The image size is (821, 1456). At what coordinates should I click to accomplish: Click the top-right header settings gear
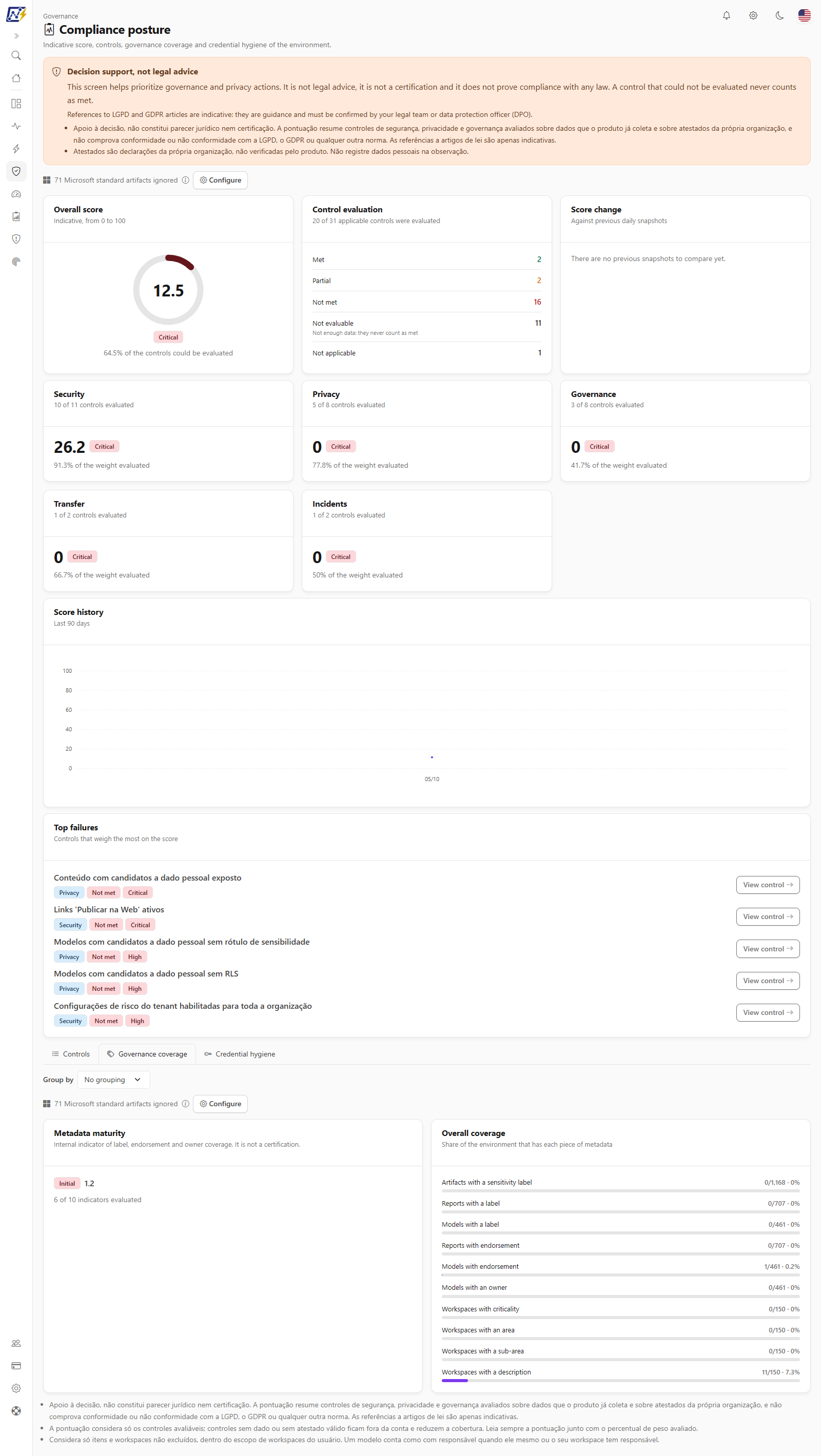[753, 16]
